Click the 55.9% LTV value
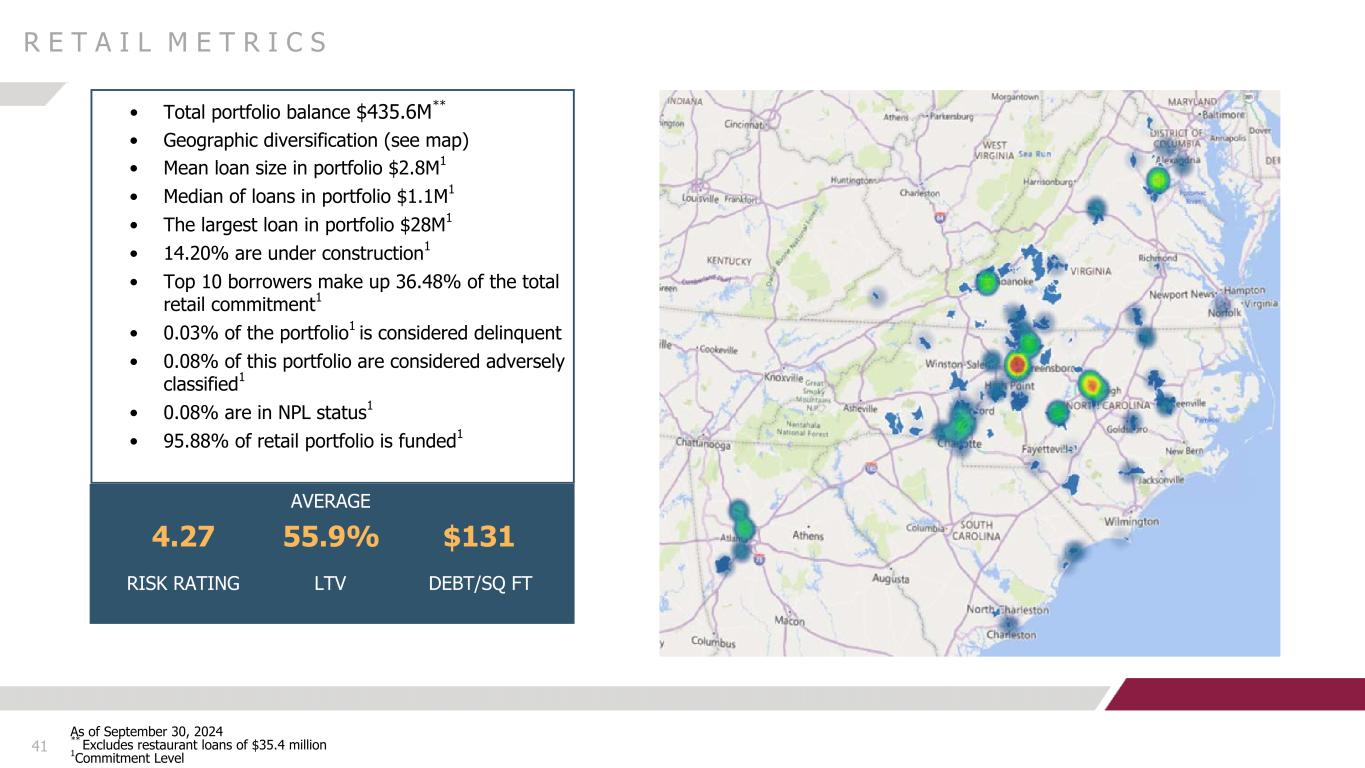The width and height of the screenshot is (1365, 768). pos(331,538)
